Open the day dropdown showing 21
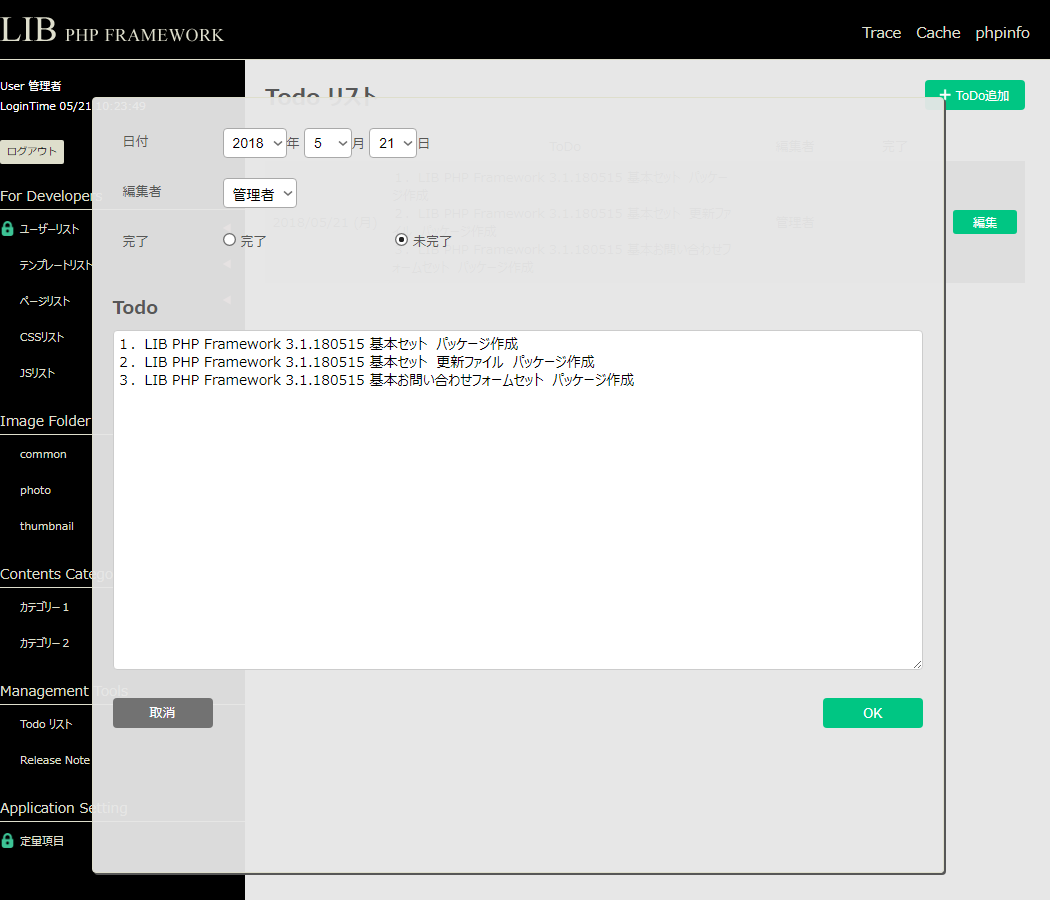Screen dimensions: 1050x900 pos(392,143)
